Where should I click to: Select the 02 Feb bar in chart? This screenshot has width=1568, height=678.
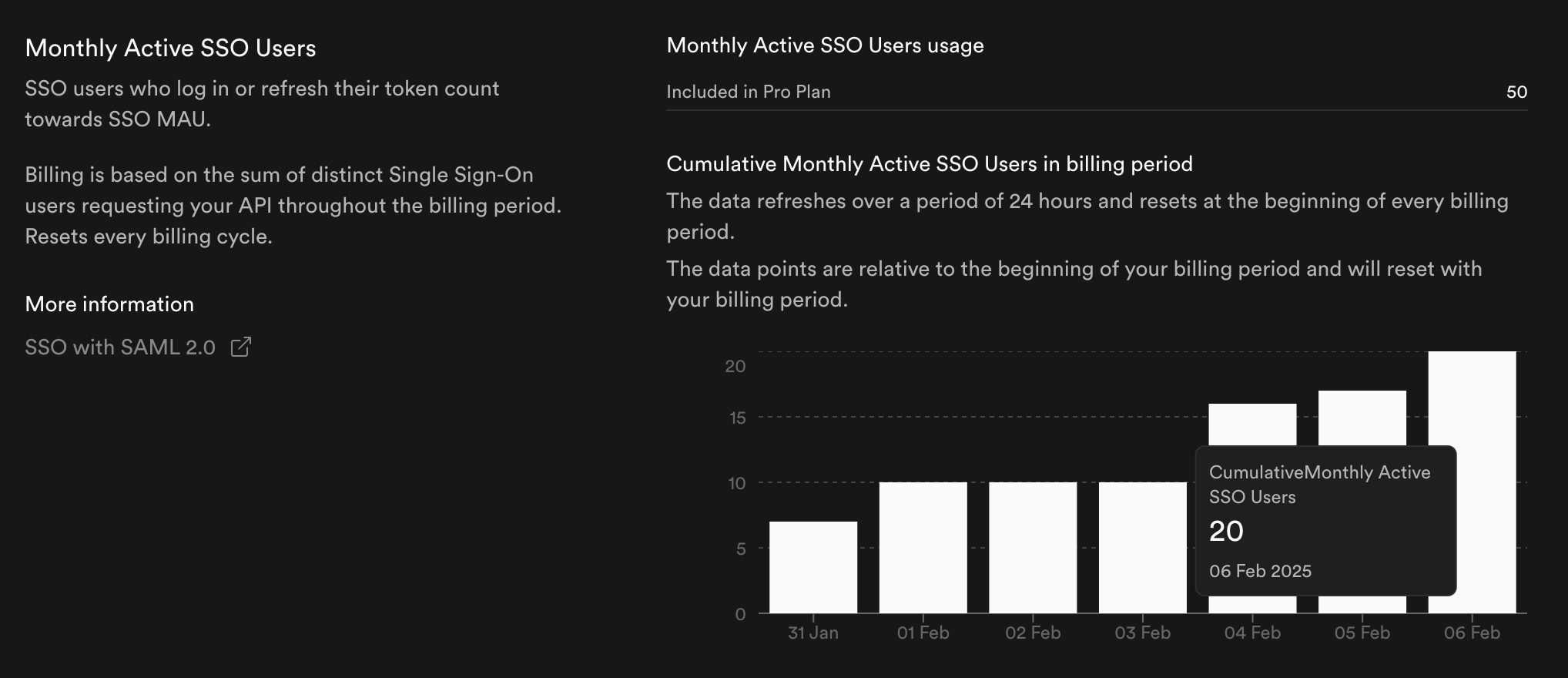coord(1033,548)
